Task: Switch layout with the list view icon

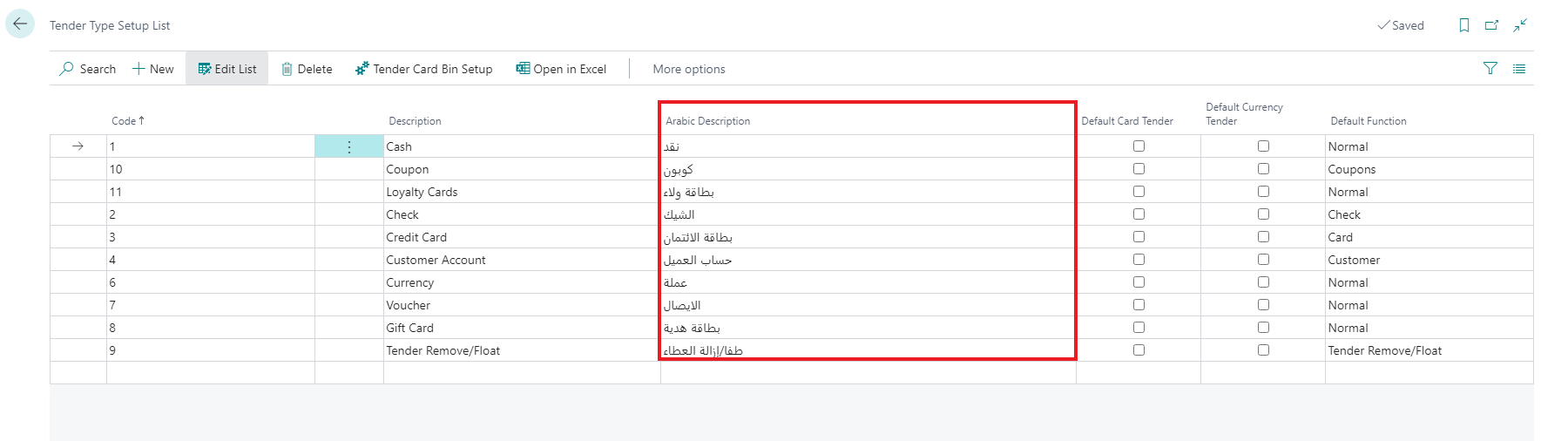Action: point(1519,69)
